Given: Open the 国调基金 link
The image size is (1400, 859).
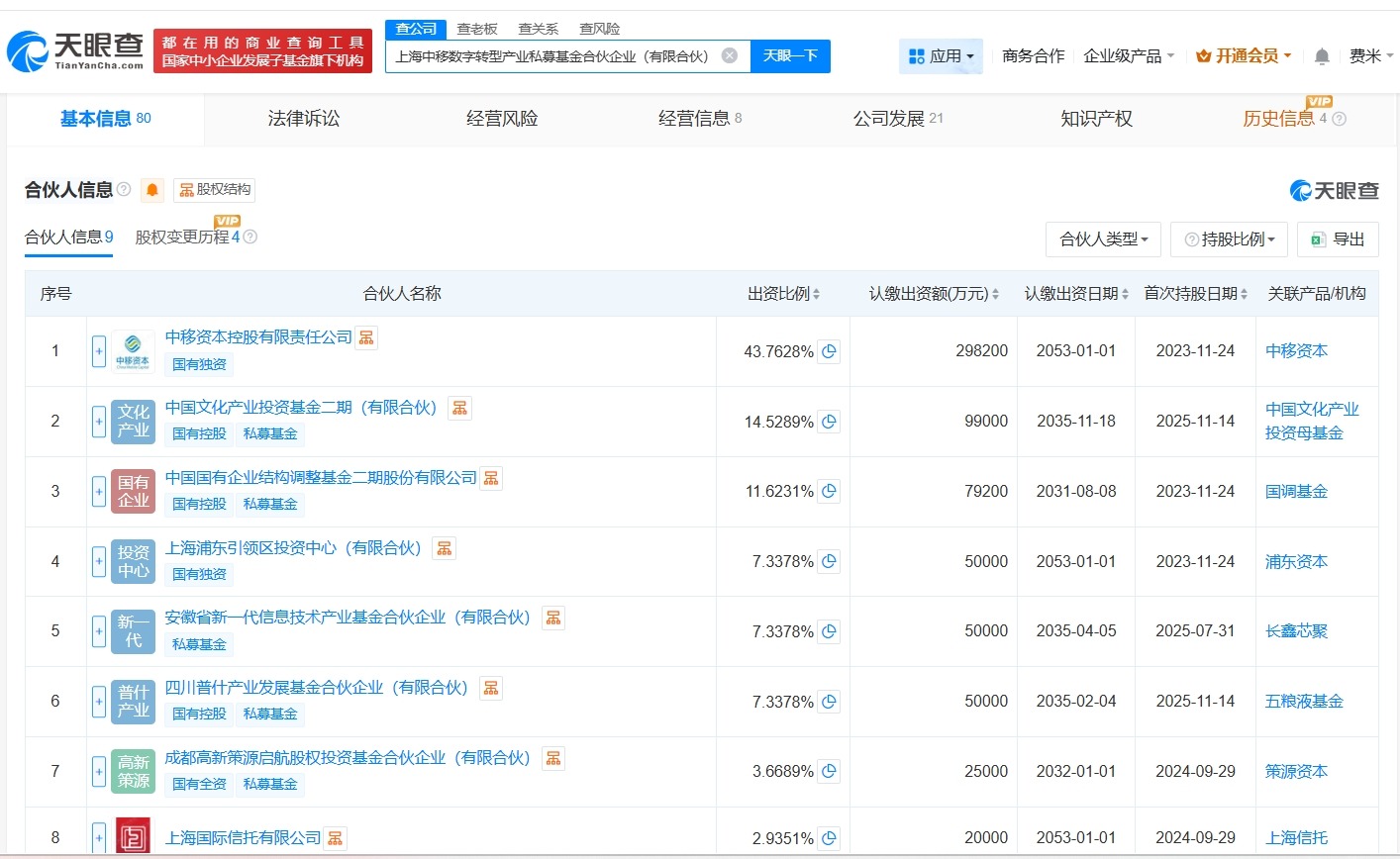Looking at the screenshot, I should [1296, 491].
